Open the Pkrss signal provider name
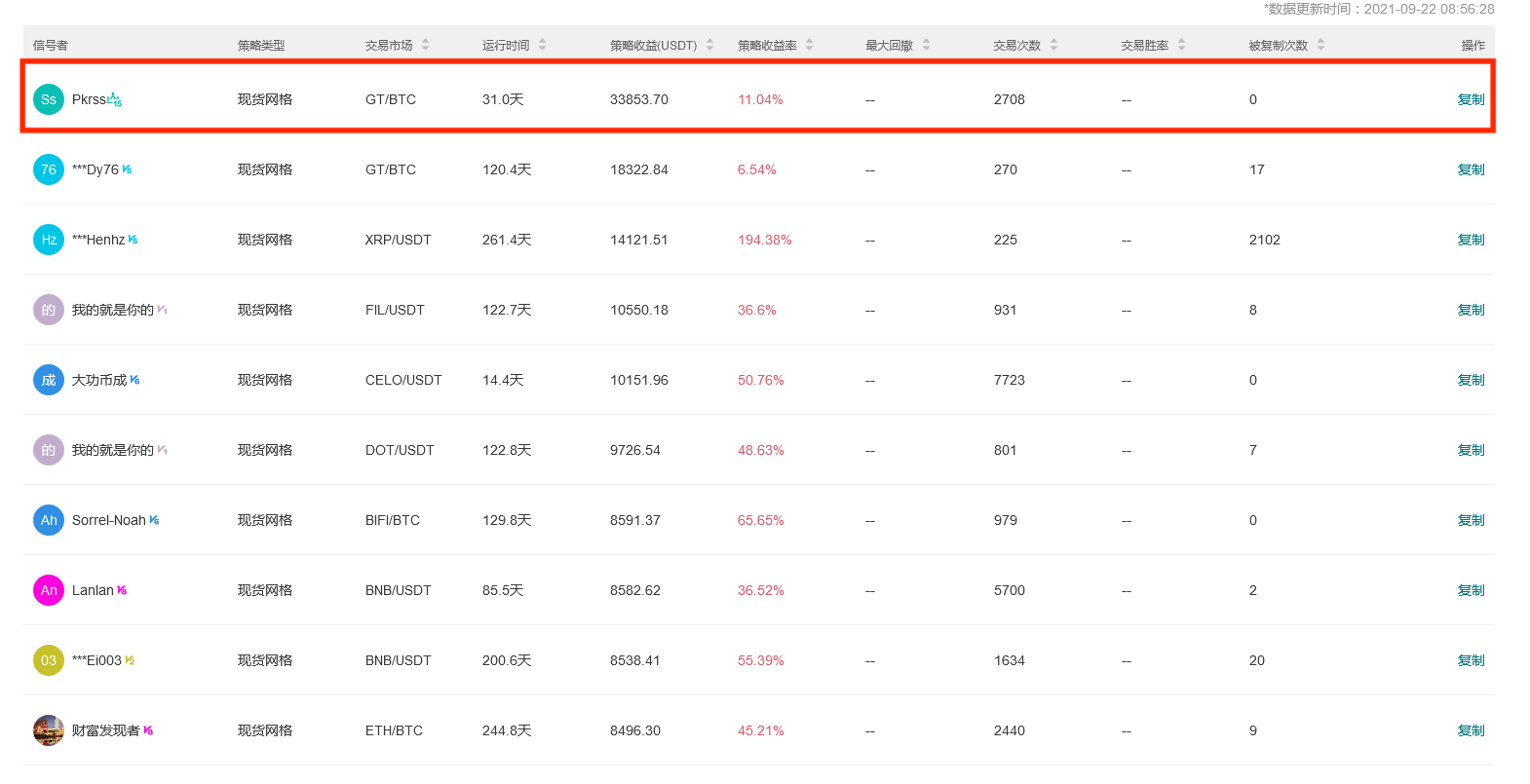 click(x=89, y=99)
